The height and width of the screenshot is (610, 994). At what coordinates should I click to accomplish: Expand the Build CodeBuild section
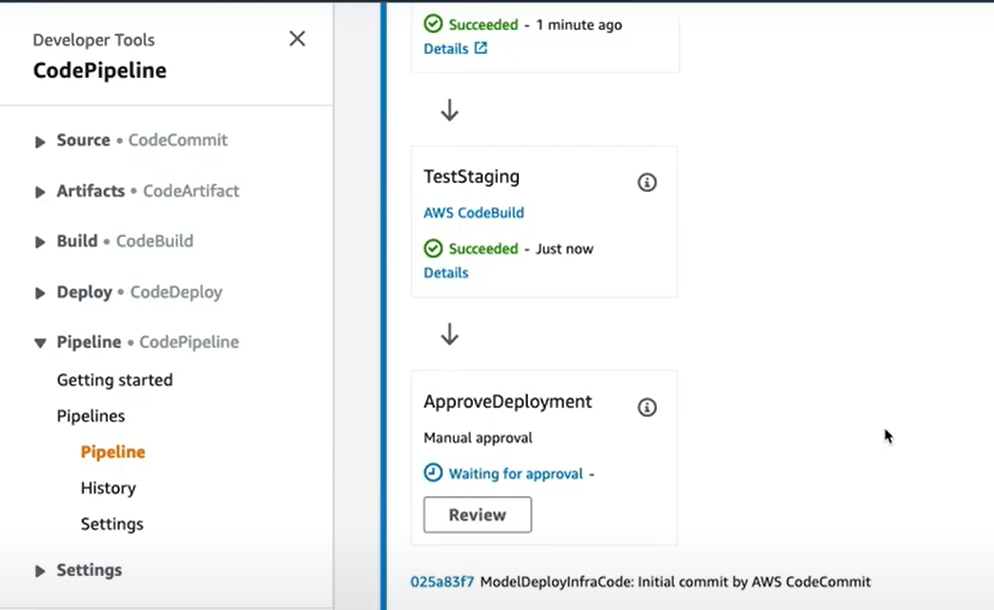pyautogui.click(x=40, y=242)
